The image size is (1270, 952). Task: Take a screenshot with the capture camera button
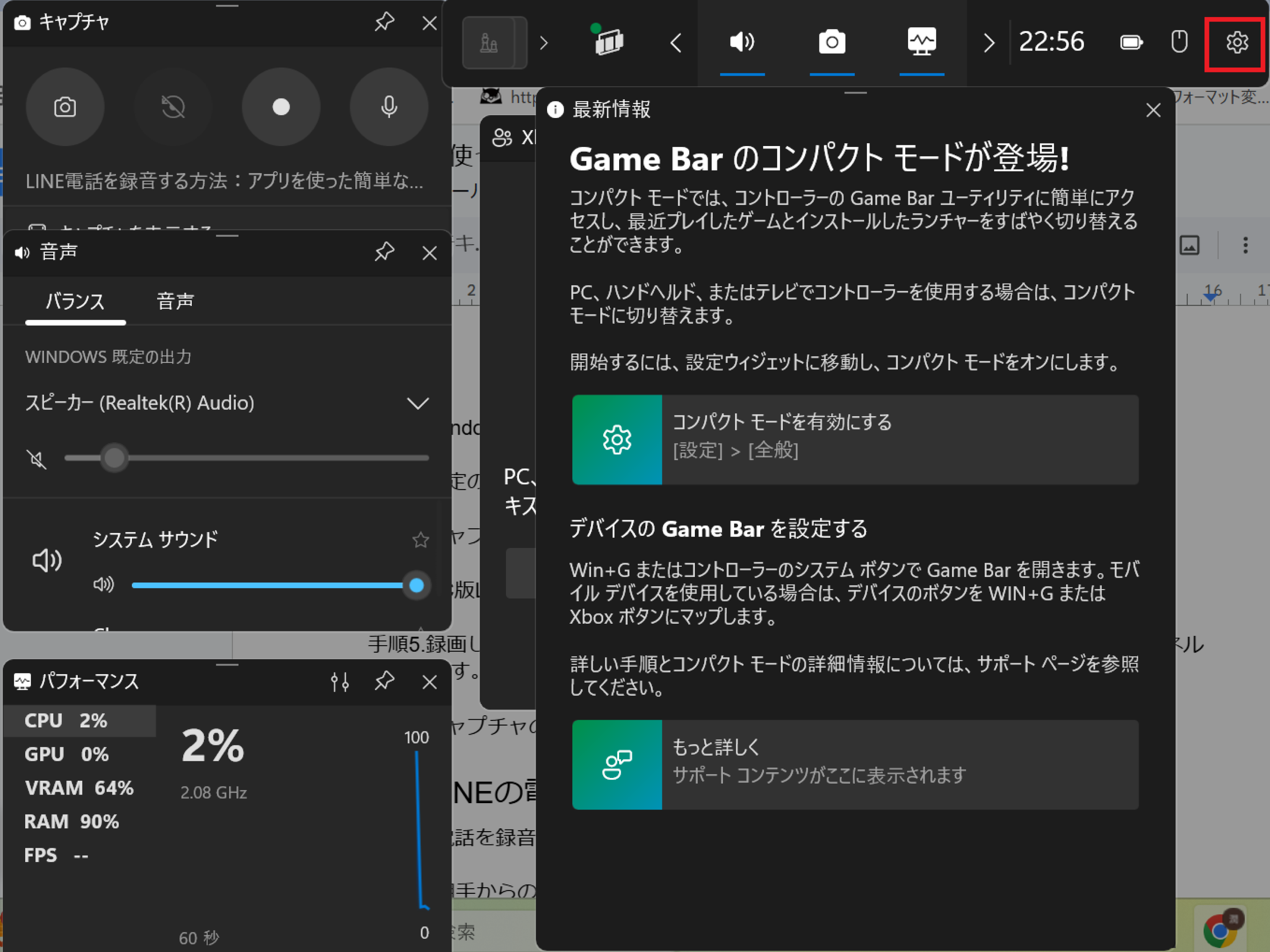(65, 107)
